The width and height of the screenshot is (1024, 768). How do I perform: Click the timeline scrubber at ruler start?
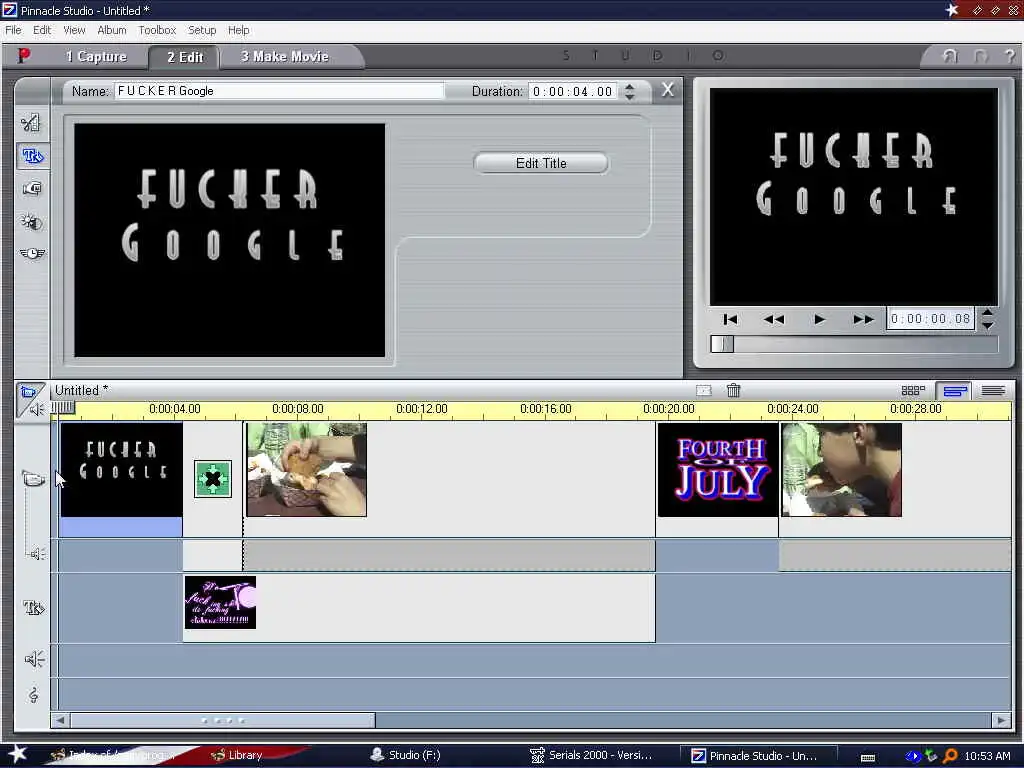[x=63, y=408]
